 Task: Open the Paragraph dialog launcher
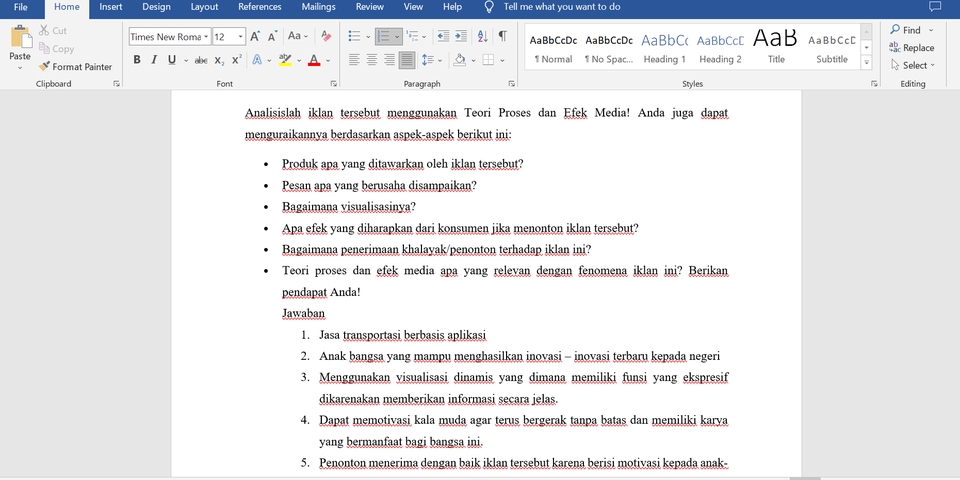click(511, 84)
